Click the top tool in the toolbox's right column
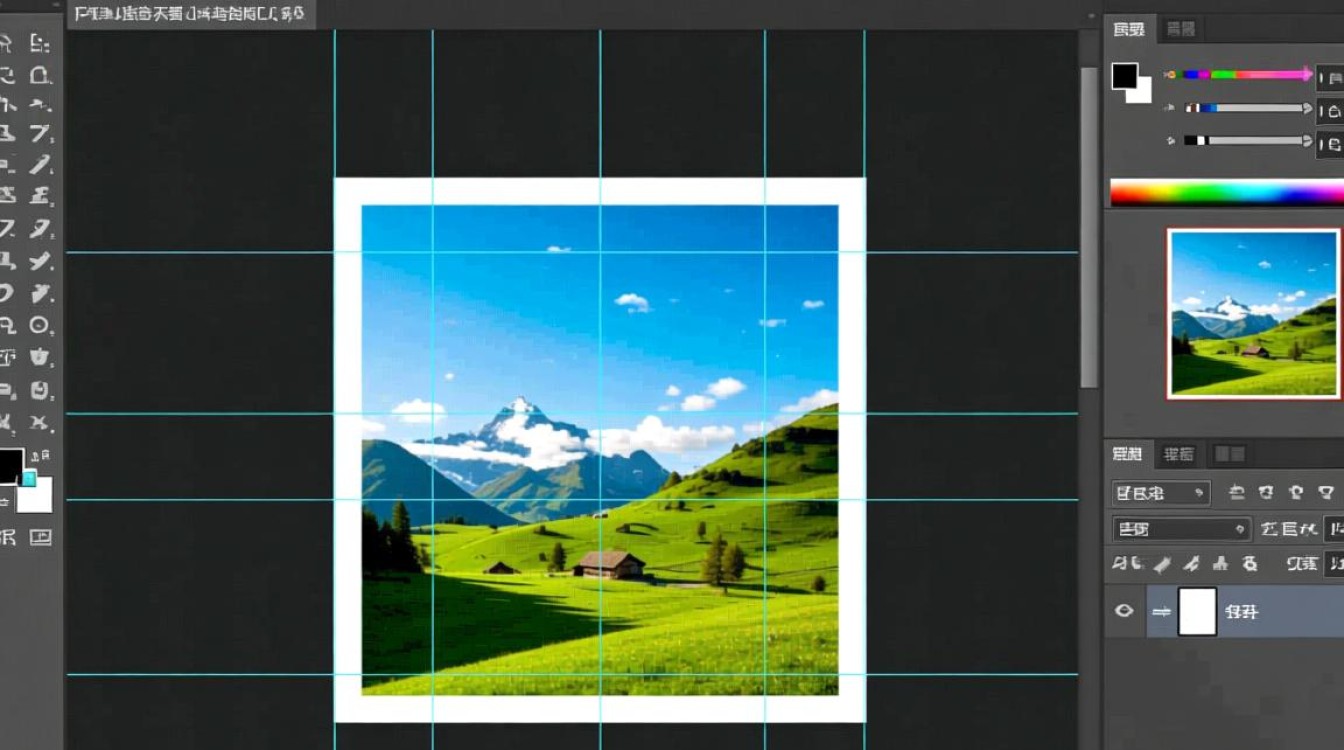The height and width of the screenshot is (750, 1344). 39,43
